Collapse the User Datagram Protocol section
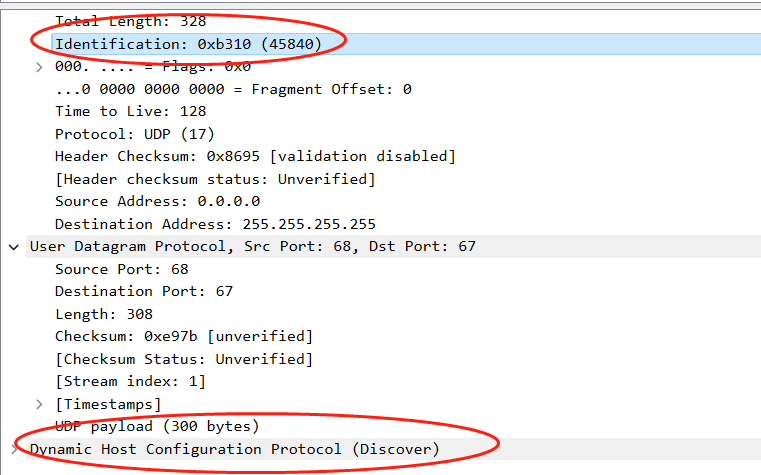This screenshot has width=761, height=475. pos(13,246)
